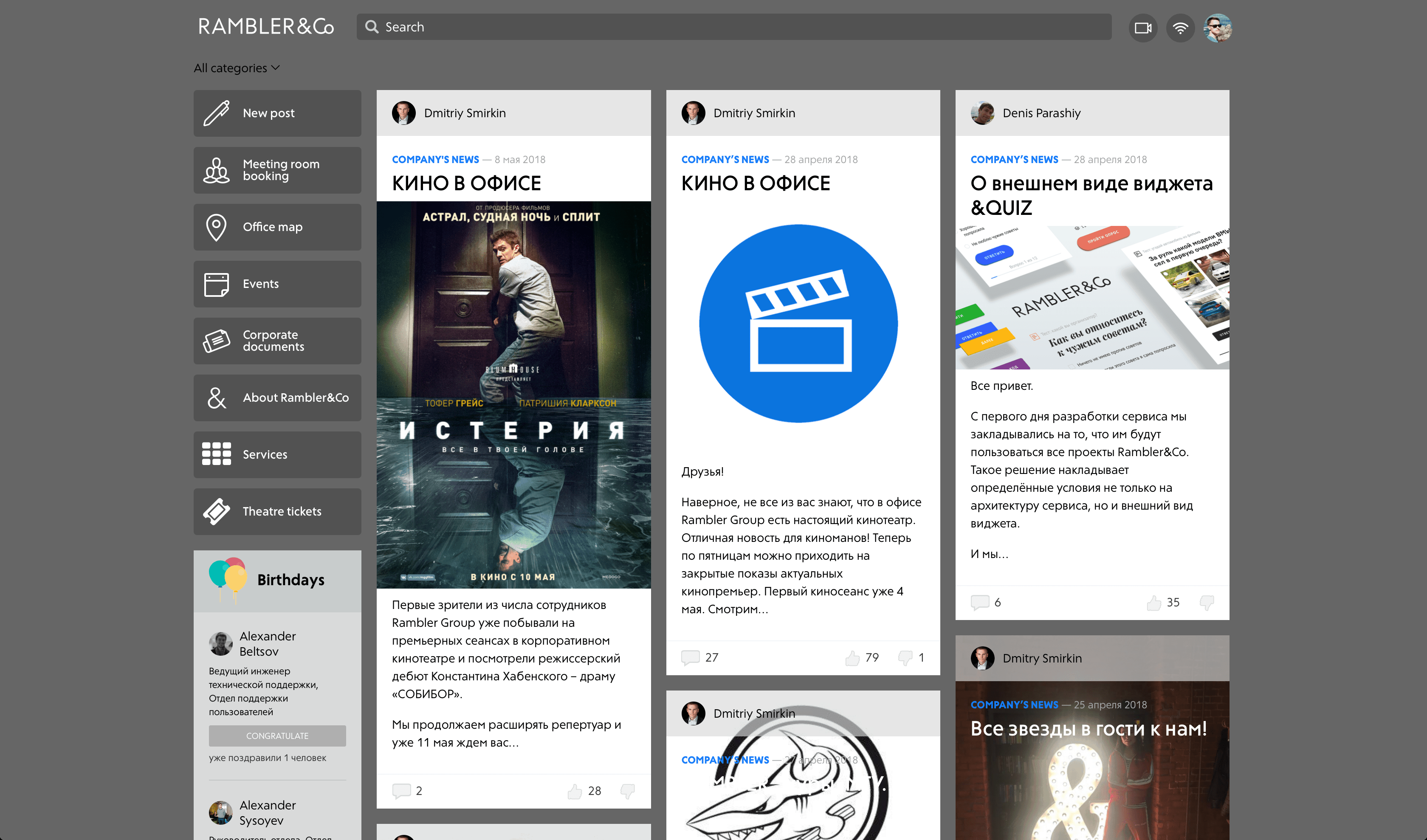The height and width of the screenshot is (840, 1427).
Task: Click Alexander Beltsov name in Birthdays
Action: 267,643
